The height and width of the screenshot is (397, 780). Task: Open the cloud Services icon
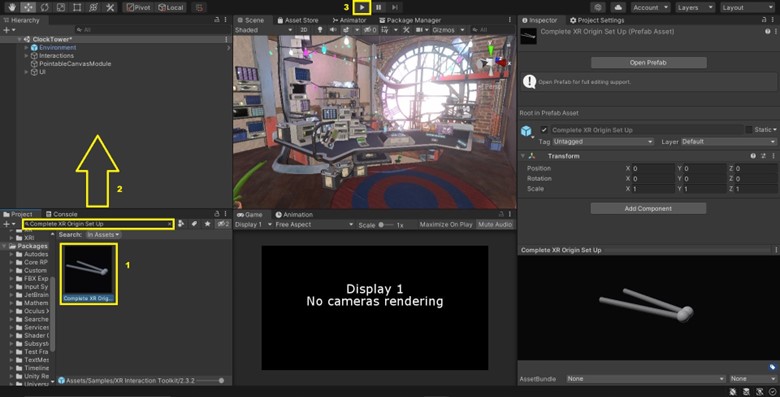point(618,7)
